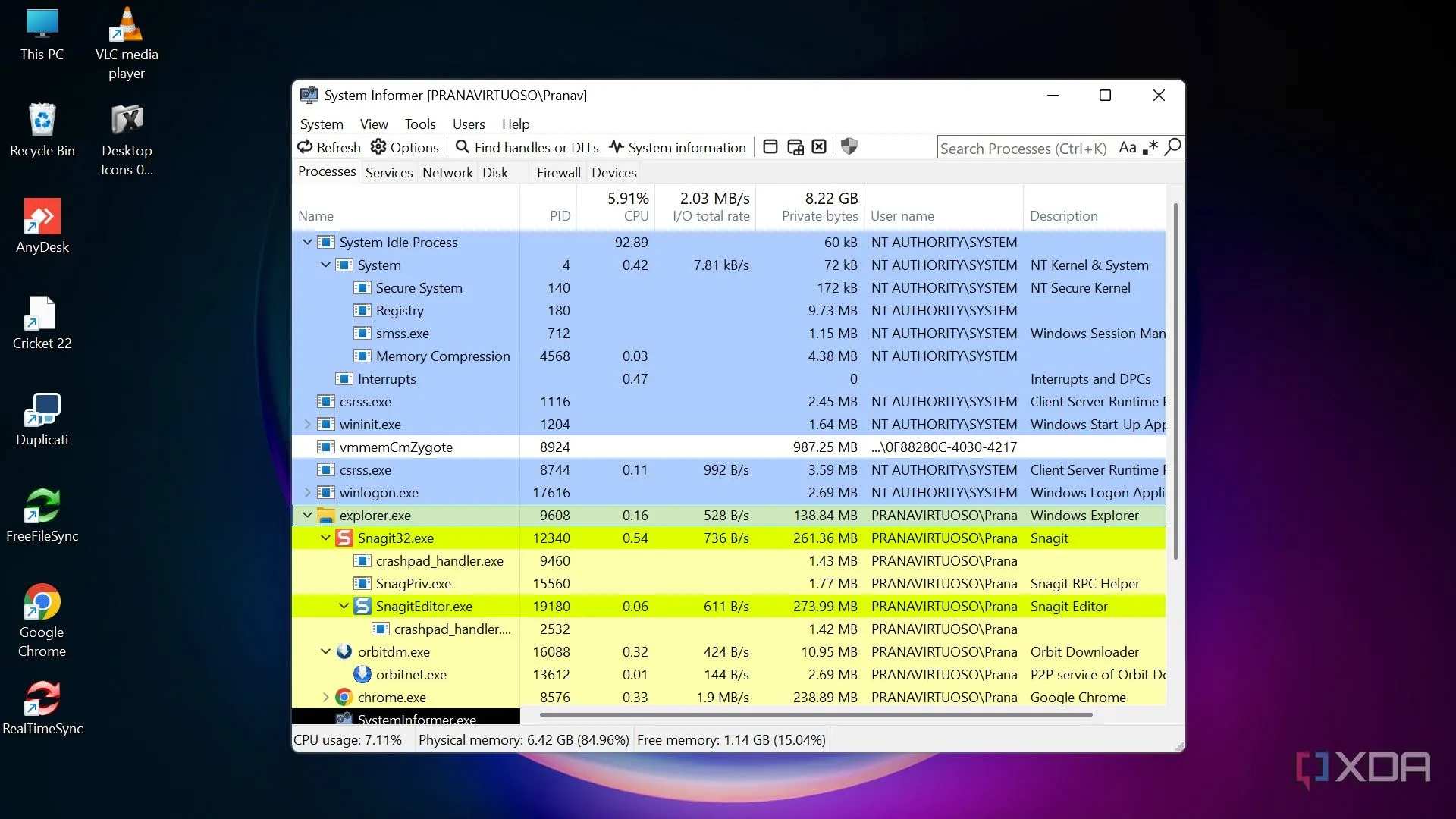Click the Search Processes input field
Image resolution: width=1456 pixels, height=819 pixels.
click(1024, 148)
